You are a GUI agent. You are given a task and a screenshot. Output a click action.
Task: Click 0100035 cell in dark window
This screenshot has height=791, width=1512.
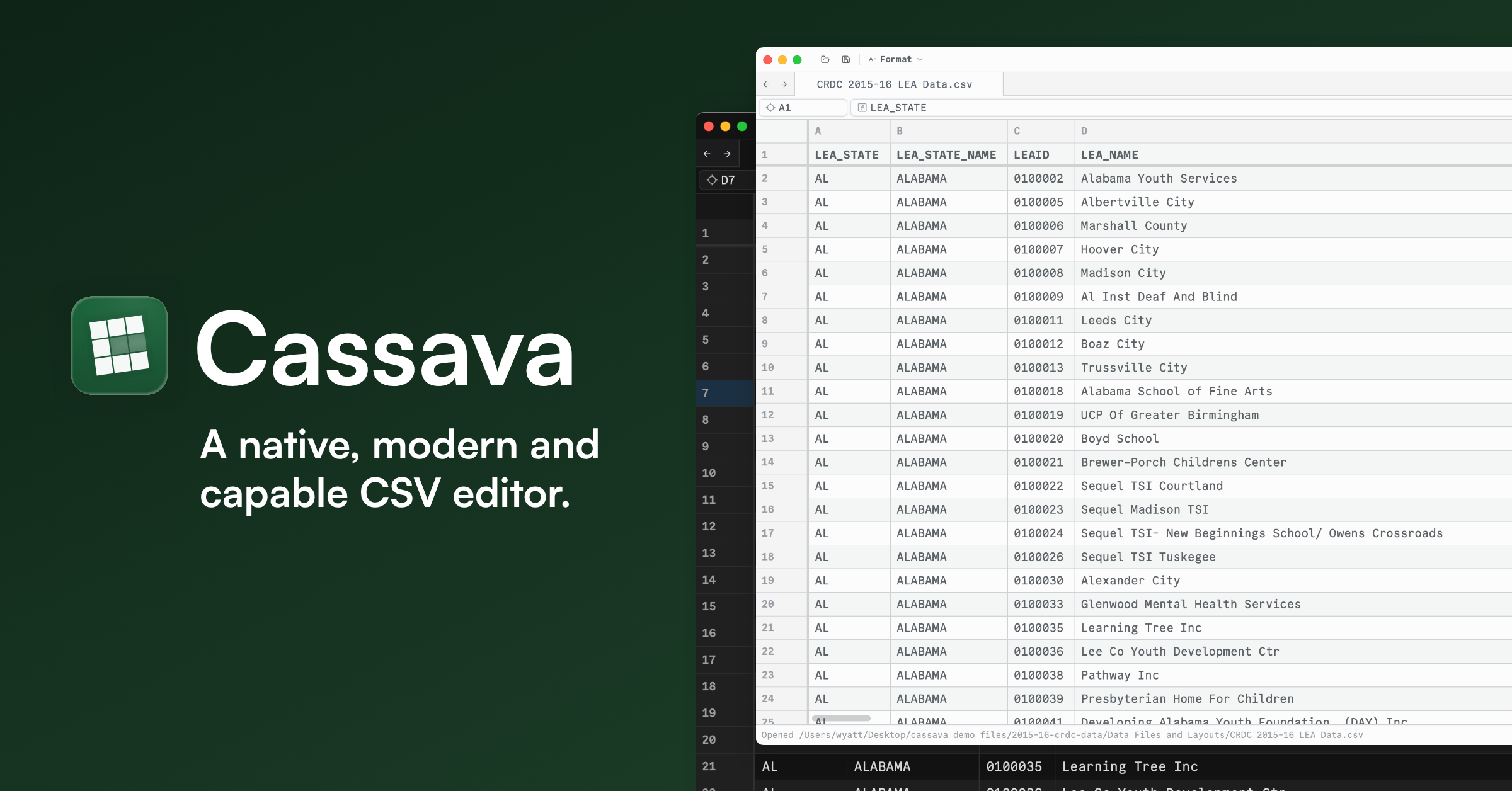click(1017, 766)
